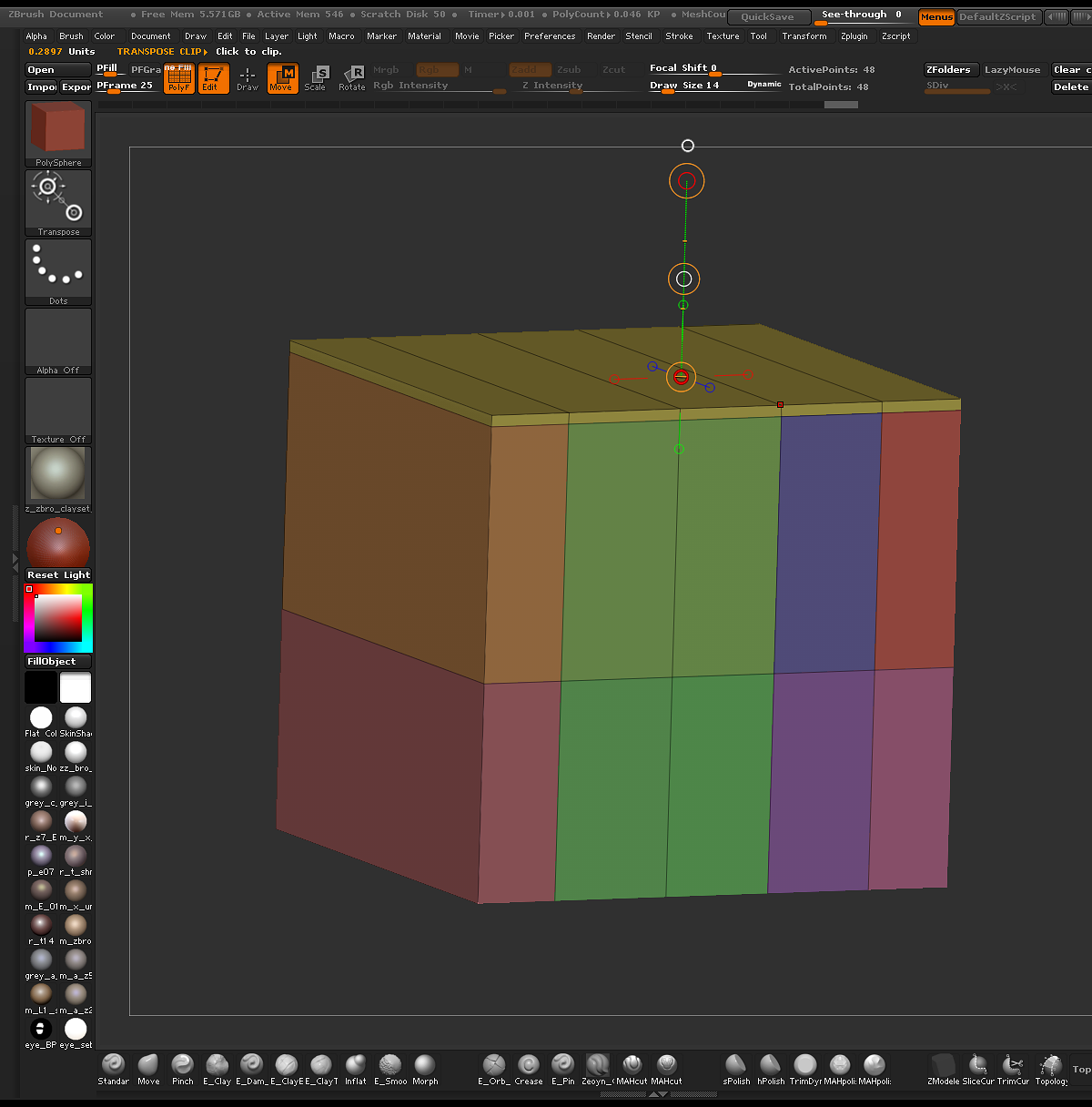
Task: Toggle Dynamic draw size
Action: [x=764, y=85]
